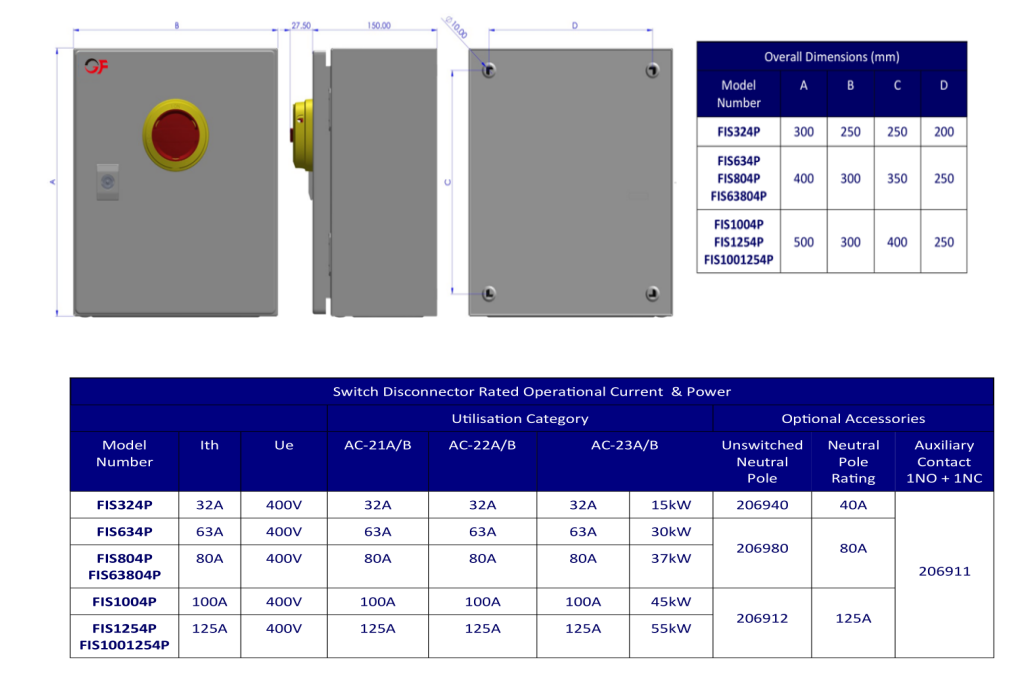Screen dimensions: 1026x673
Task: Click the unswitched neutral pole number 206940
Action: [762, 505]
